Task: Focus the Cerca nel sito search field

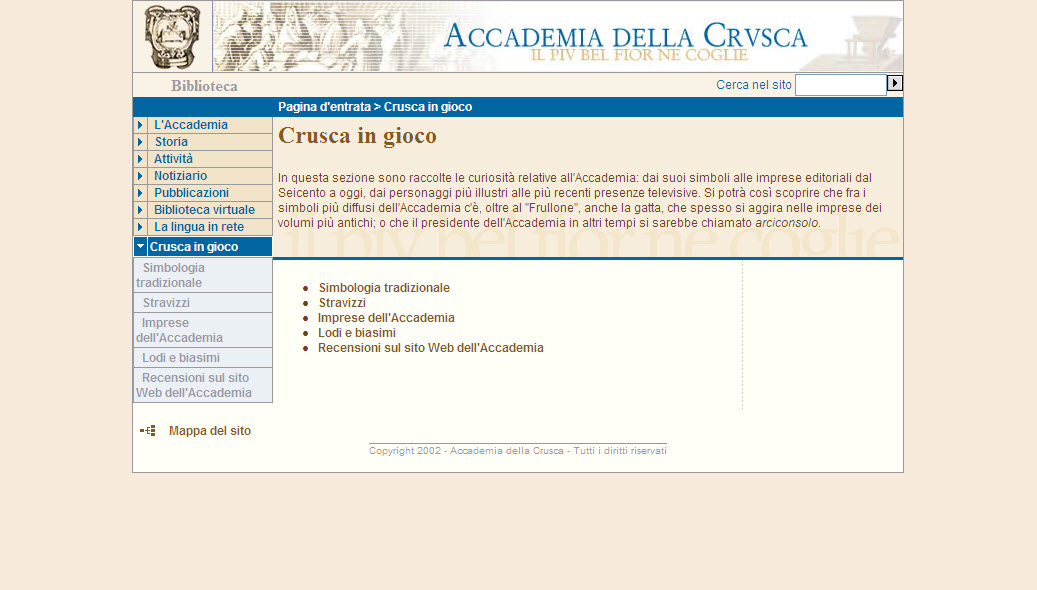Action: pos(841,85)
